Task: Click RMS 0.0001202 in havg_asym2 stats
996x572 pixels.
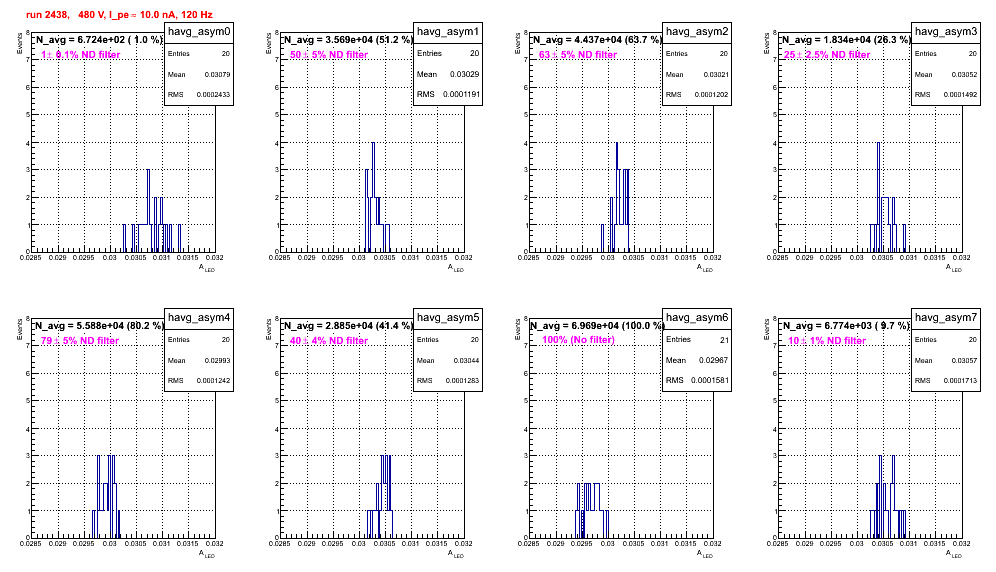Action: pyautogui.click(x=697, y=95)
